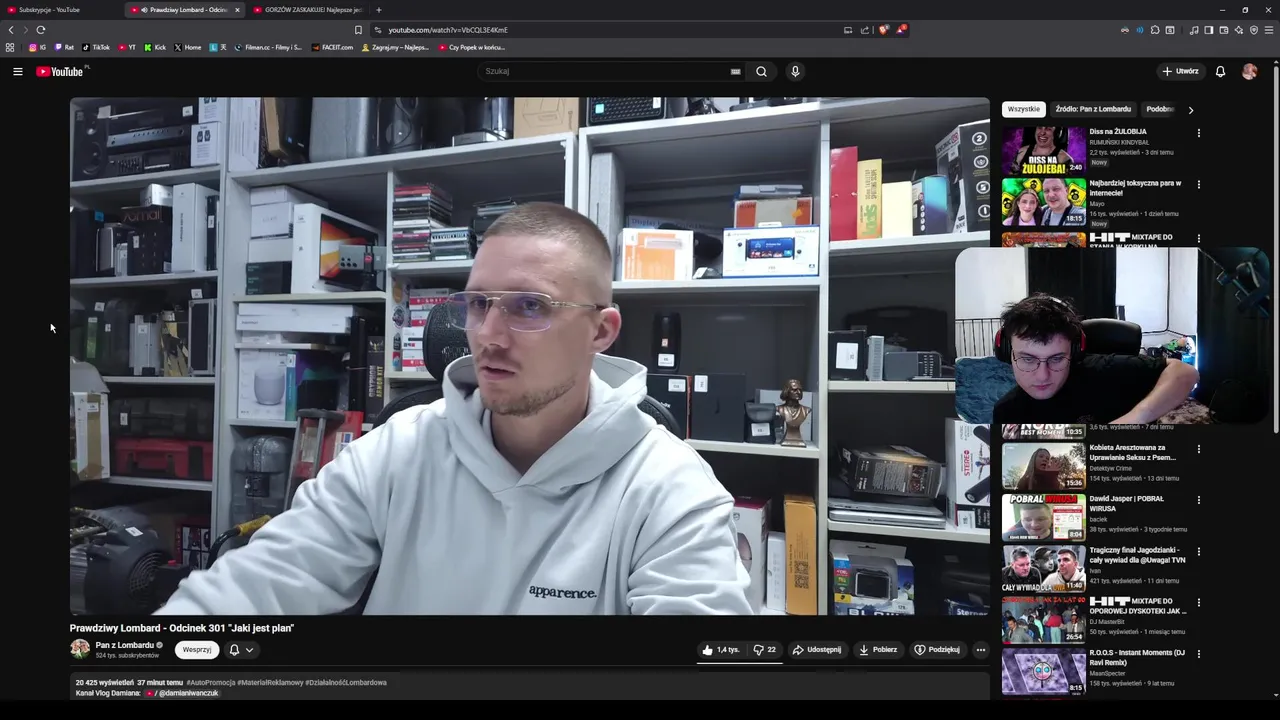Open YouTube notifications bell
Screen dimensions: 1280x720
(1220, 71)
